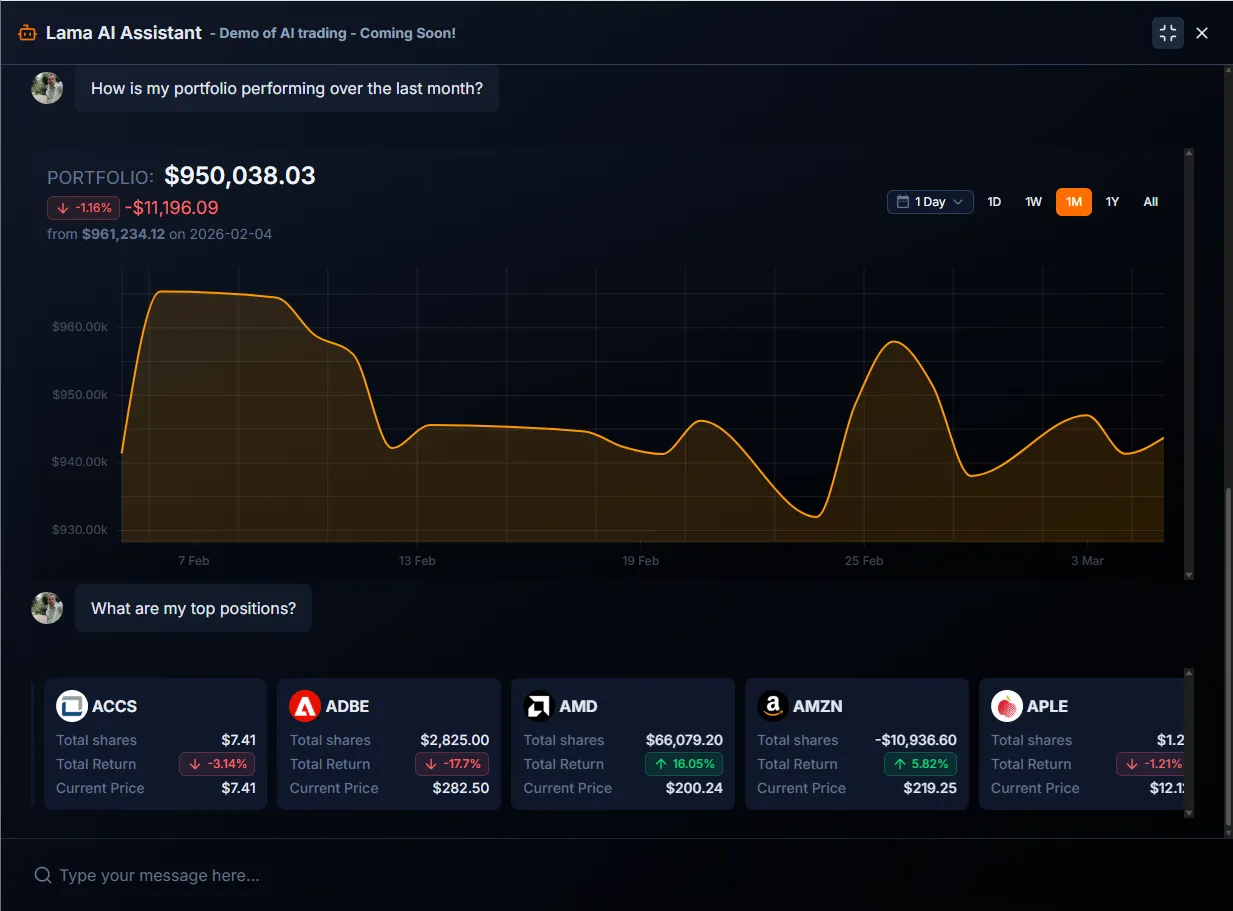Click the AMD logo icon
Viewport: 1233px width, 911px height.
pyautogui.click(x=539, y=706)
